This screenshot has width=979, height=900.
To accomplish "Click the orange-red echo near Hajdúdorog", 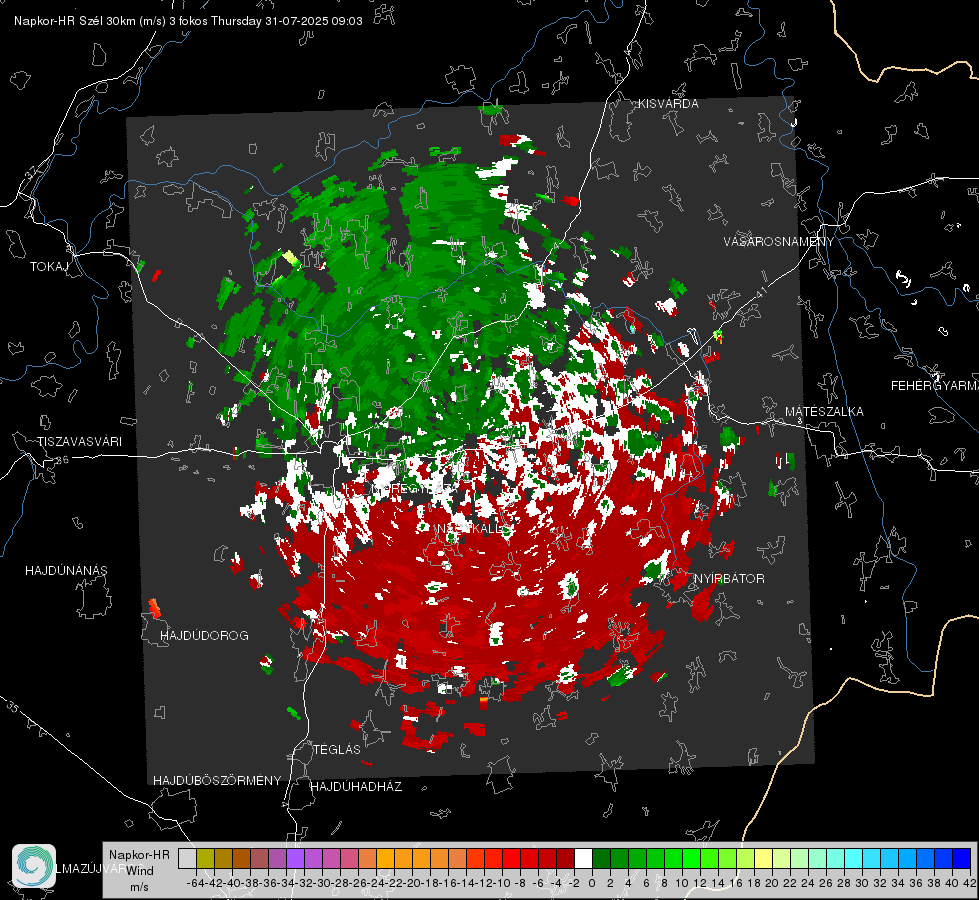I will pyautogui.click(x=154, y=608).
